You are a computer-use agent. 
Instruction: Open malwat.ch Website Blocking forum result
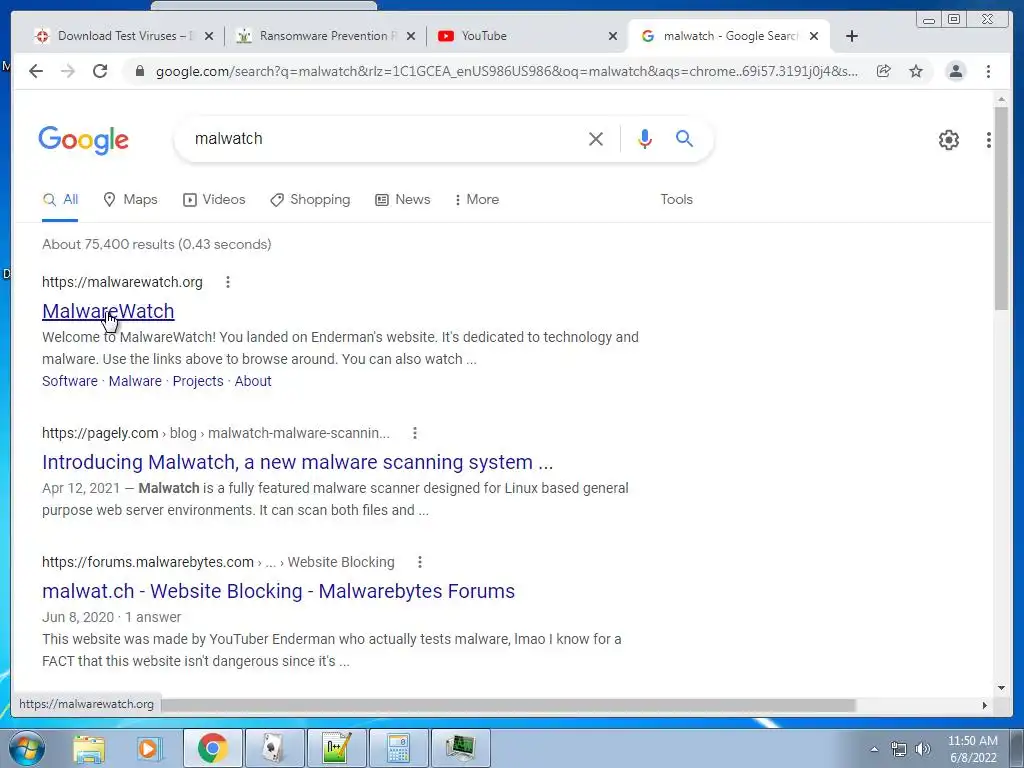[x=279, y=591]
